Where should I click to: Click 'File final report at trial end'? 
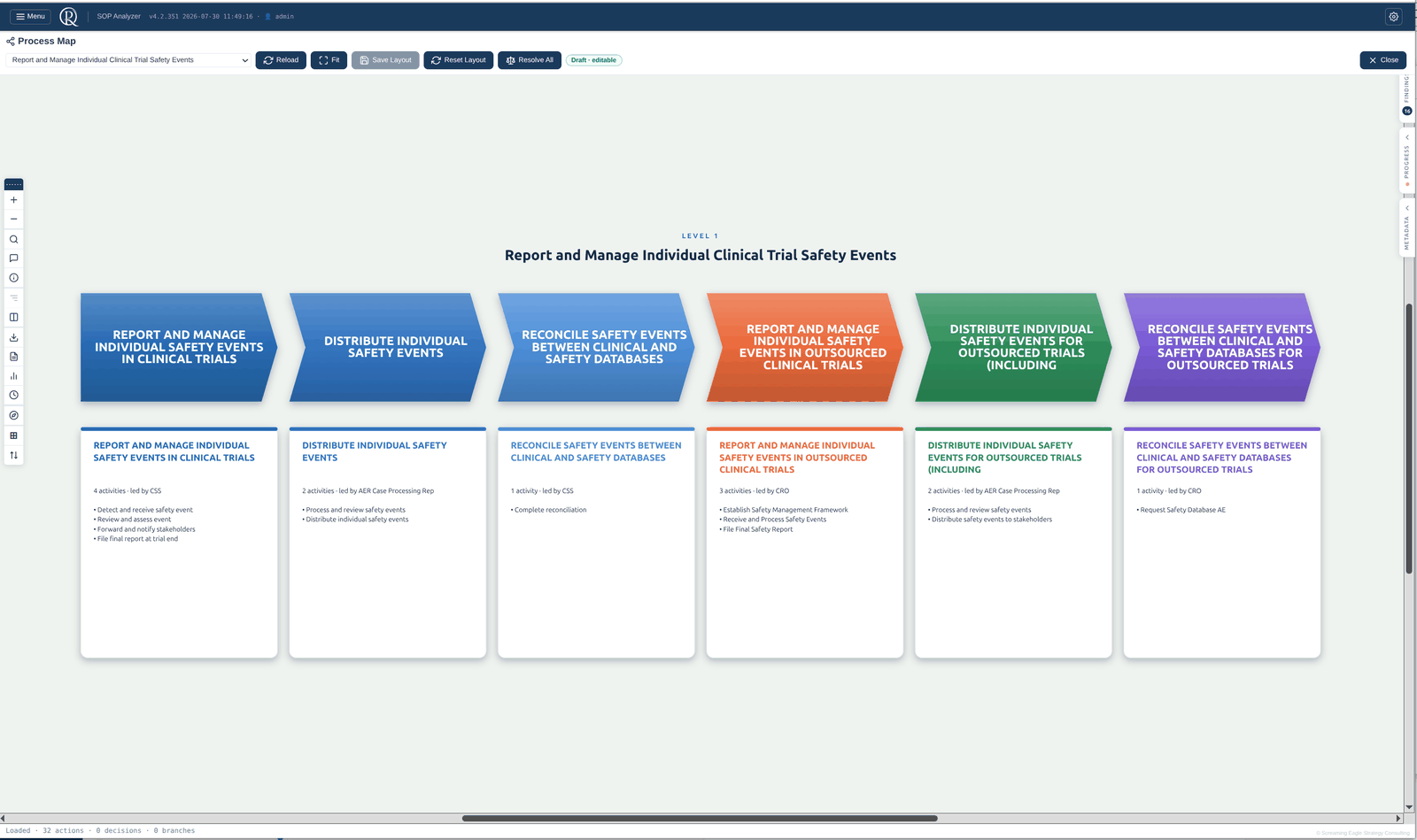[x=136, y=539]
